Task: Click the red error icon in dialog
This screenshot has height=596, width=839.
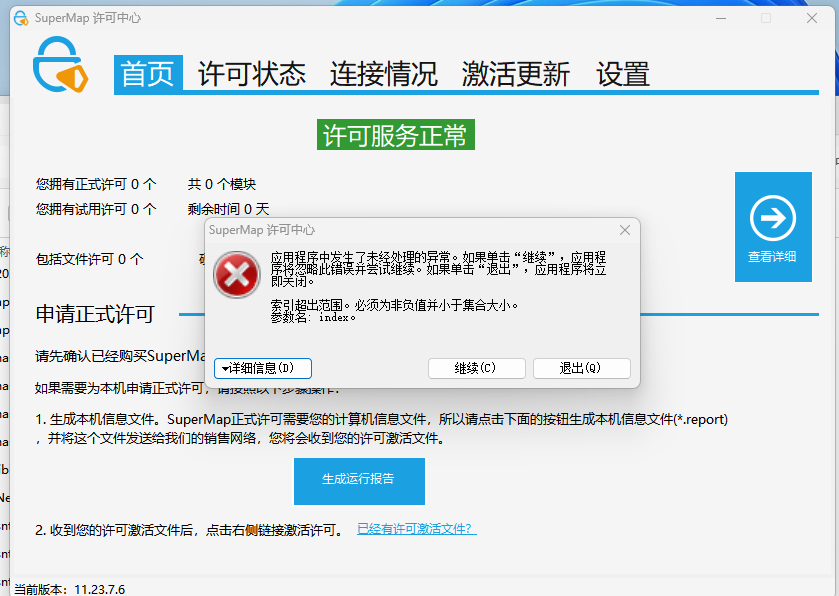Action: 237,274
